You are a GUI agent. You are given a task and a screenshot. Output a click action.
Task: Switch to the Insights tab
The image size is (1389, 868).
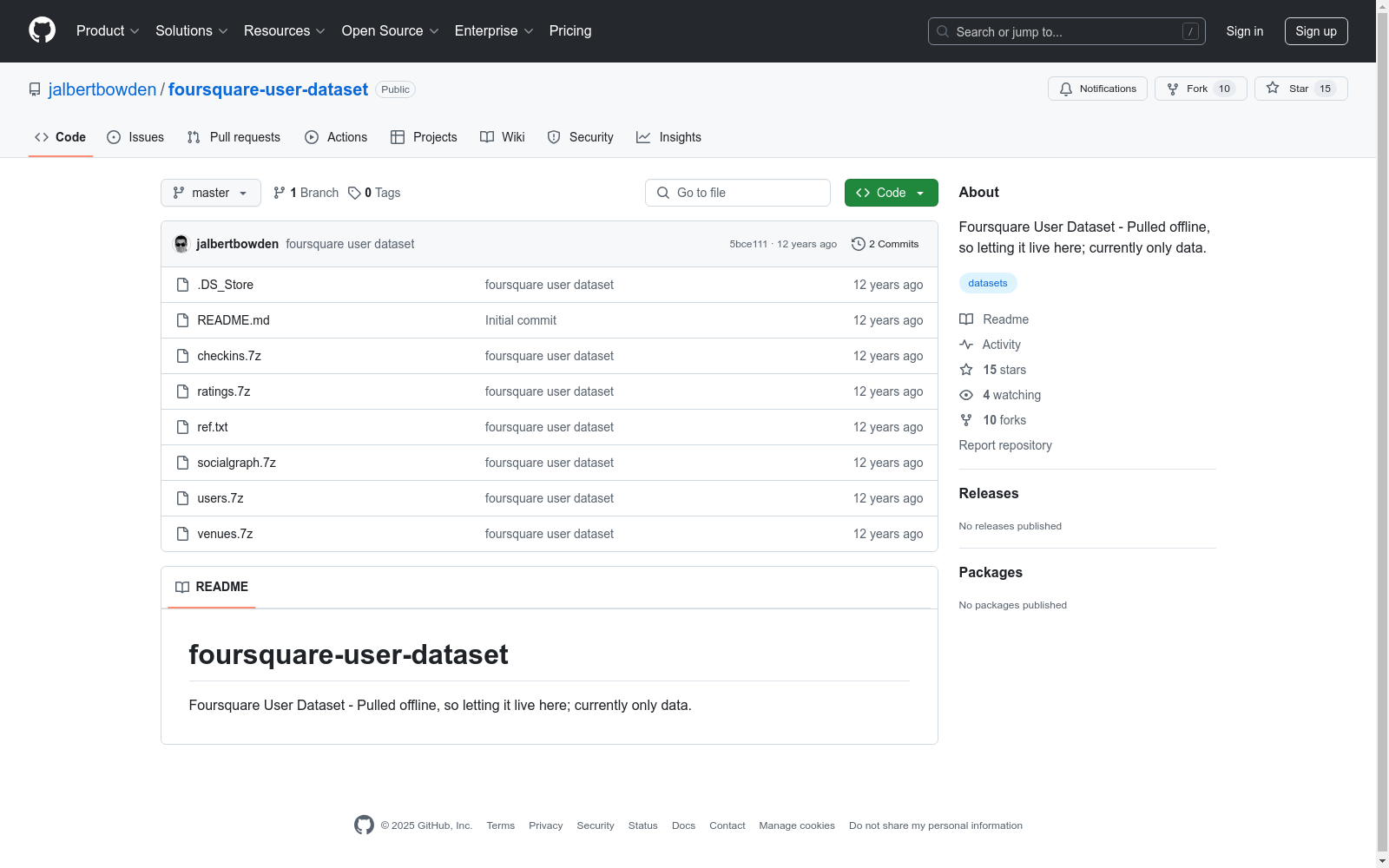[668, 137]
